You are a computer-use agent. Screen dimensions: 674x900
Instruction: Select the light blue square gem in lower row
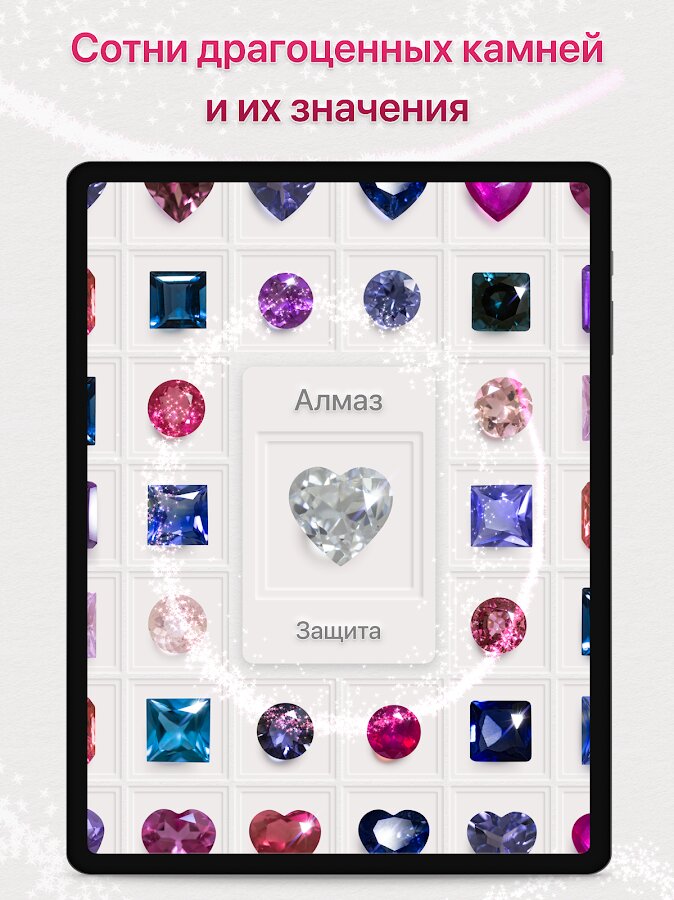click(x=178, y=730)
